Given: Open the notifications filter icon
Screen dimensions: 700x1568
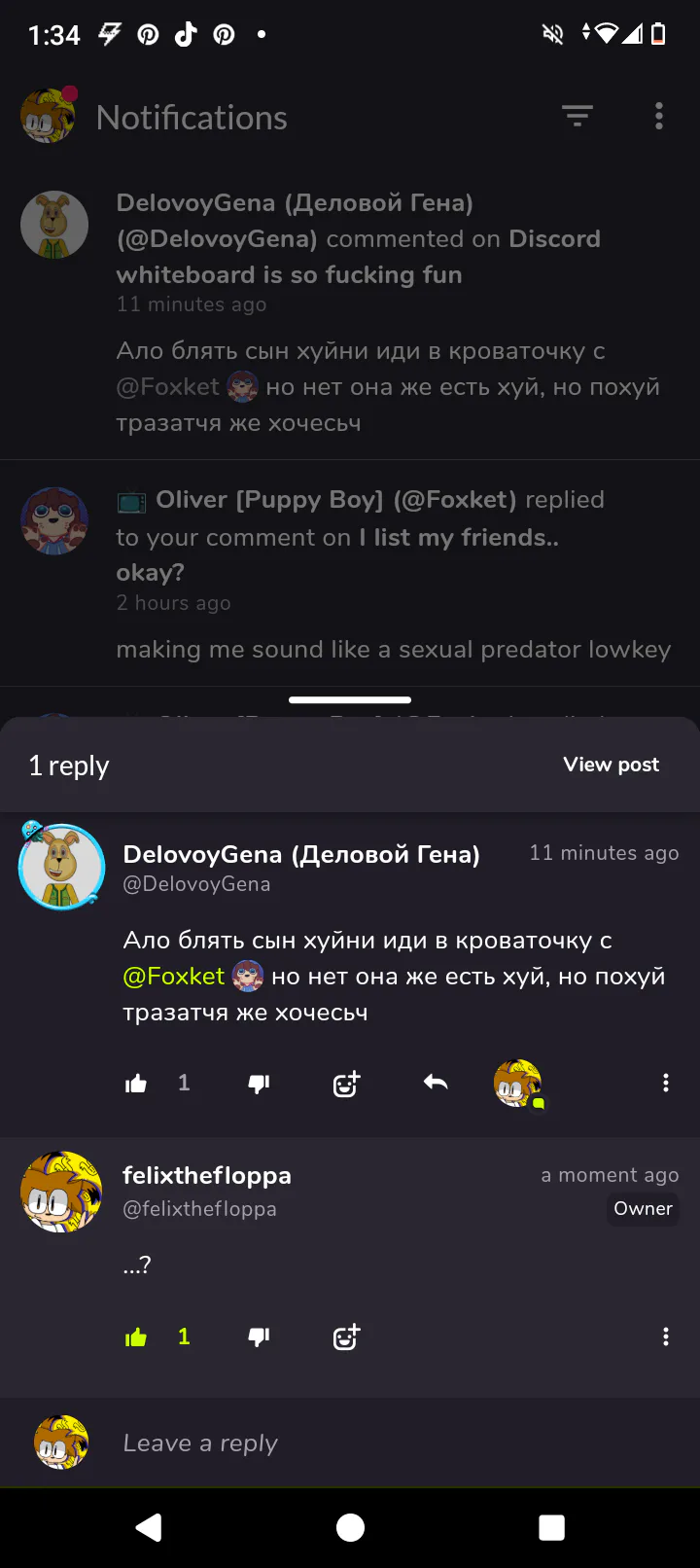Looking at the screenshot, I should [x=577, y=117].
